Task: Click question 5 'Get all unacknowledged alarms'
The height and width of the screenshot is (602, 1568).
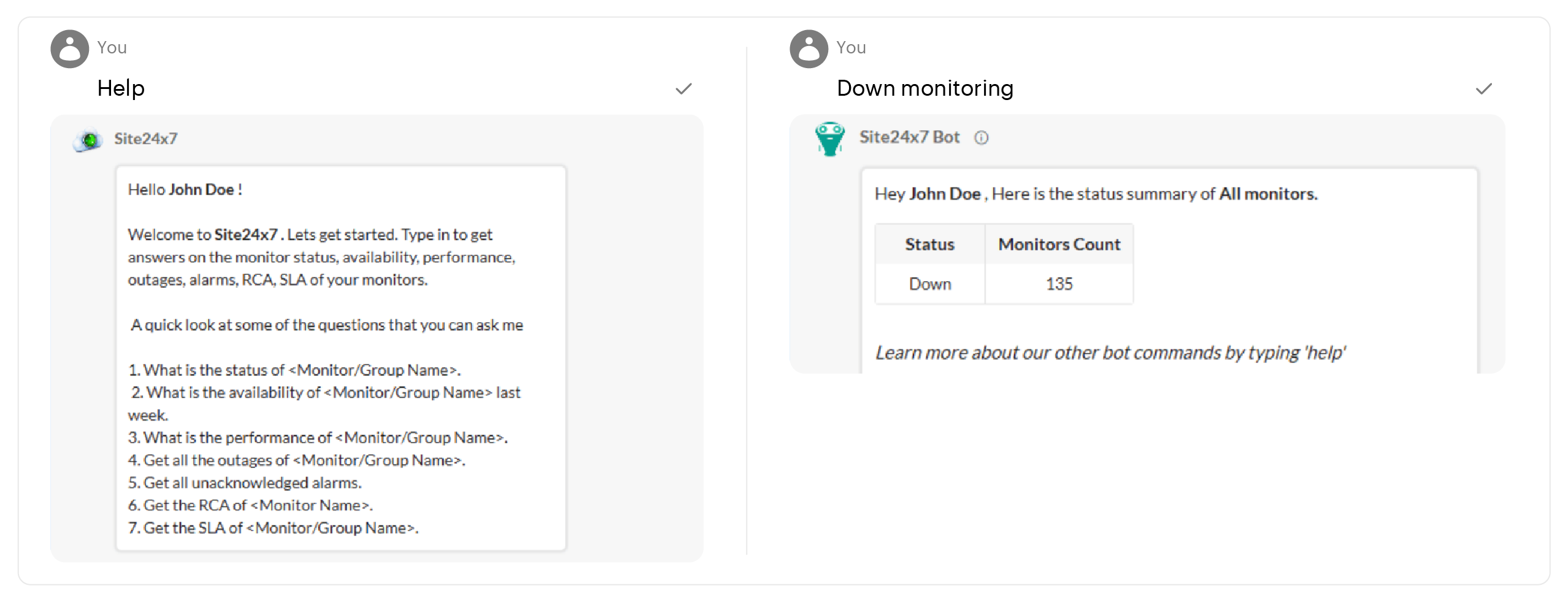Action: click(245, 483)
